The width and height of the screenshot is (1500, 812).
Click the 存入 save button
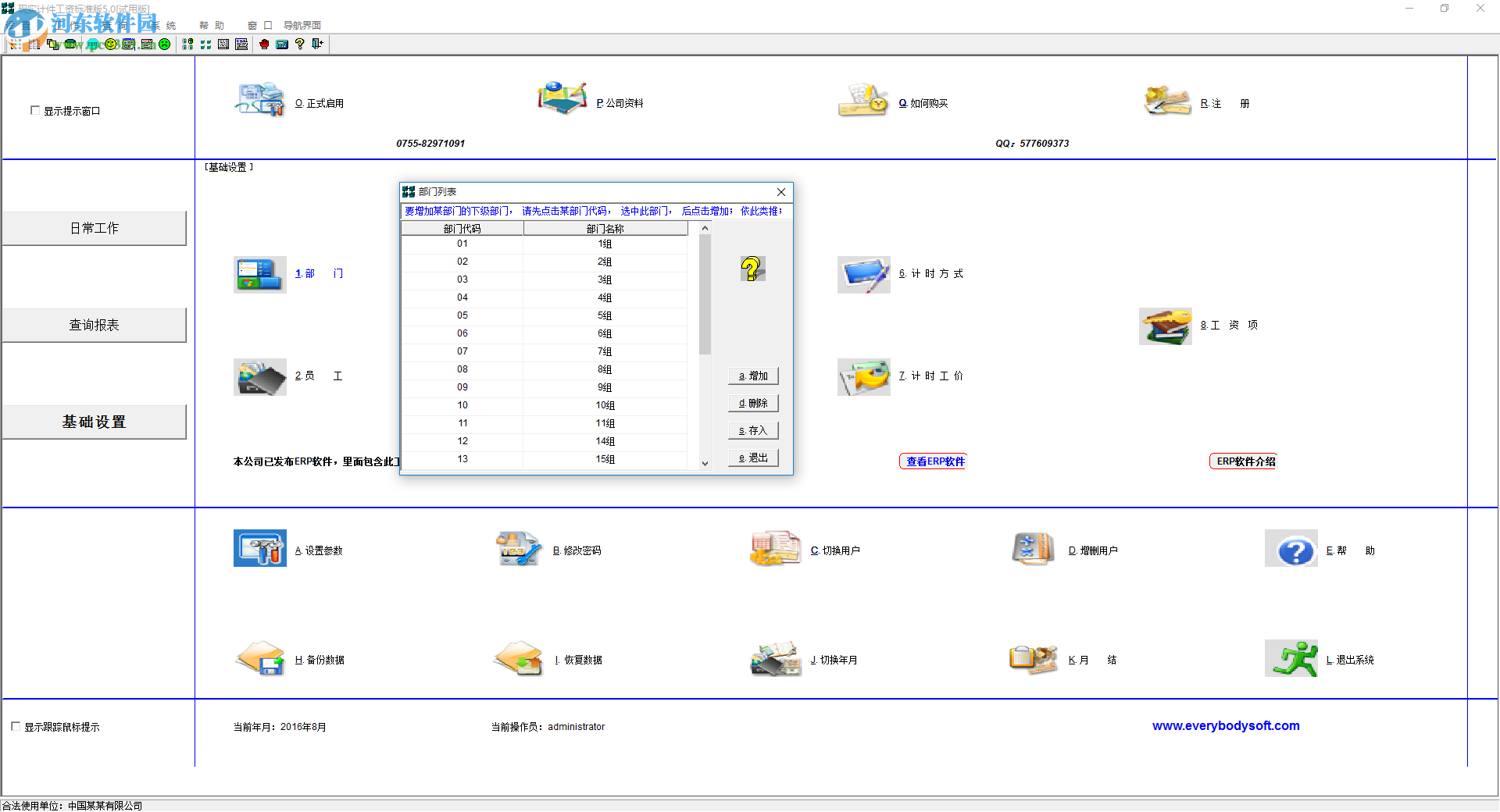(x=753, y=431)
